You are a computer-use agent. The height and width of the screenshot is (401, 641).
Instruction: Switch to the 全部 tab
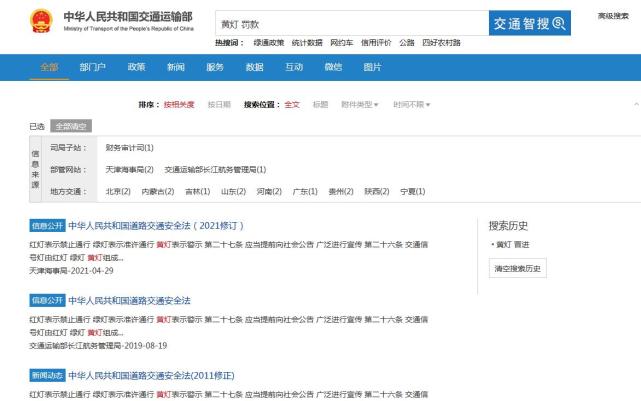coord(49,67)
